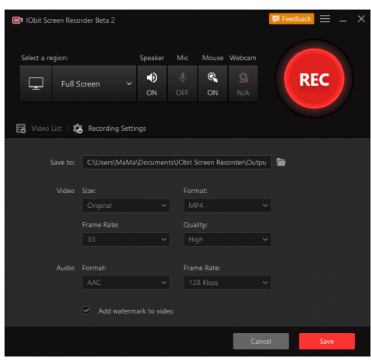This screenshot has height=361, width=371.
Task: Start recording with the REC button
Action: click(x=314, y=79)
